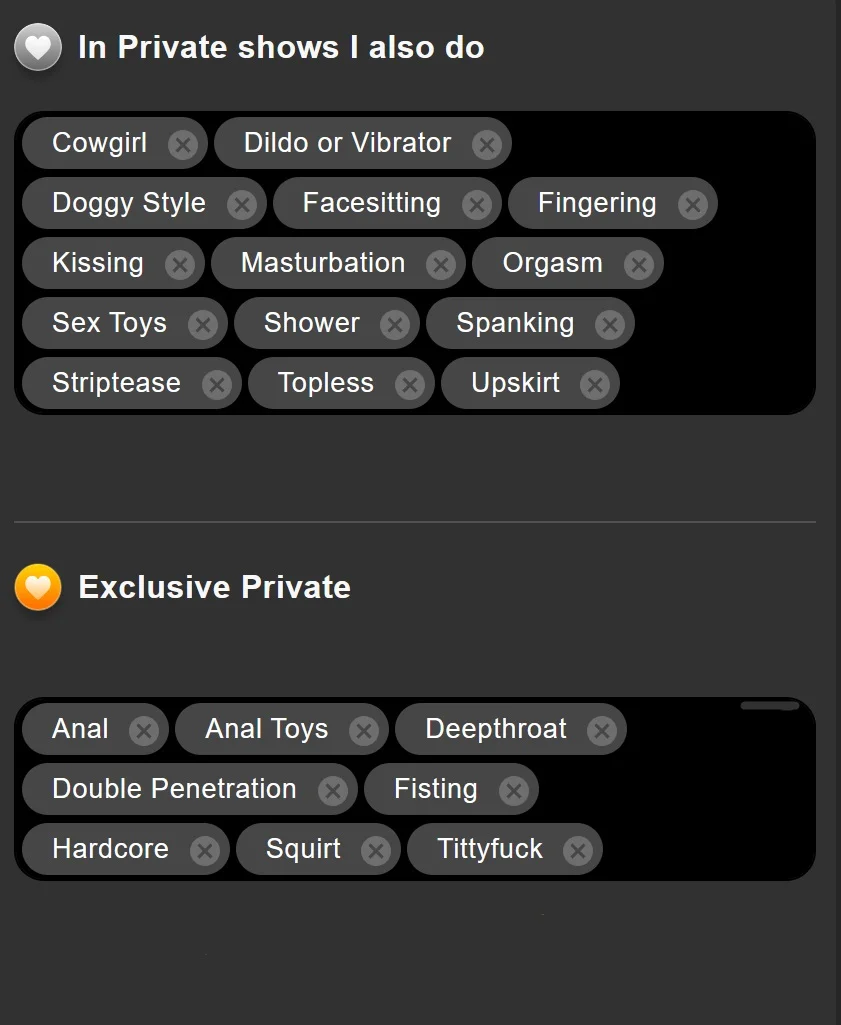Screen dimensions: 841x1025
Task: Click the Squirt tag label
Action: point(303,849)
